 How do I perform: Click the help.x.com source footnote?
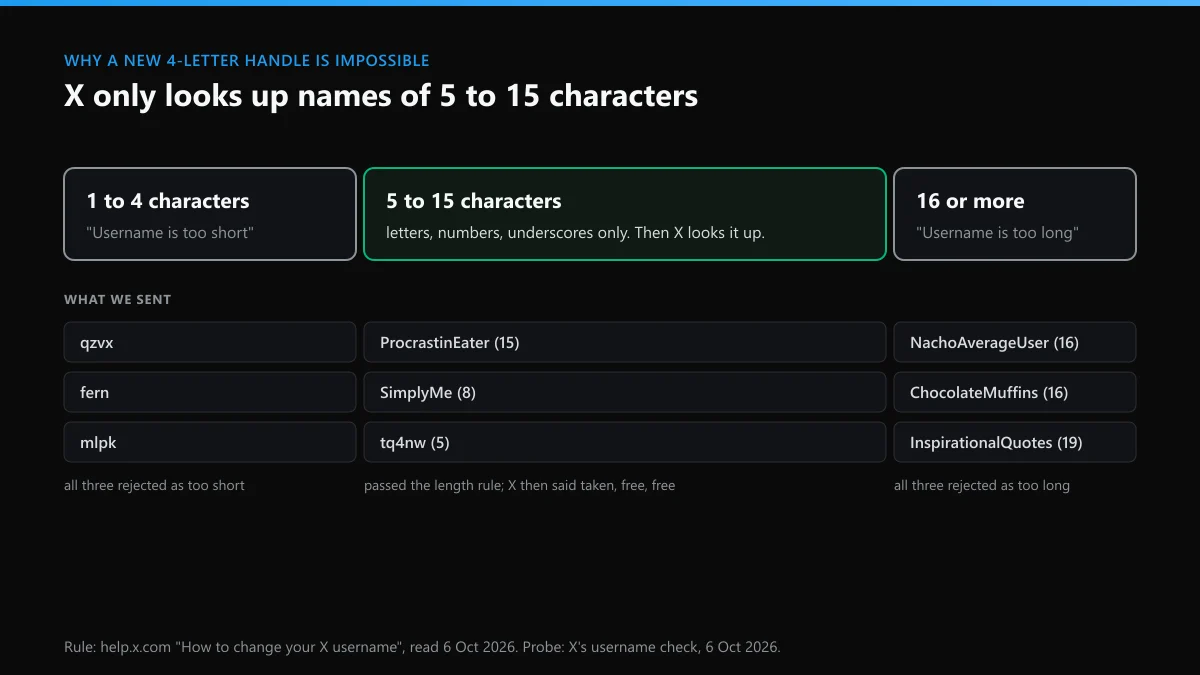pyautogui.click(x=422, y=647)
